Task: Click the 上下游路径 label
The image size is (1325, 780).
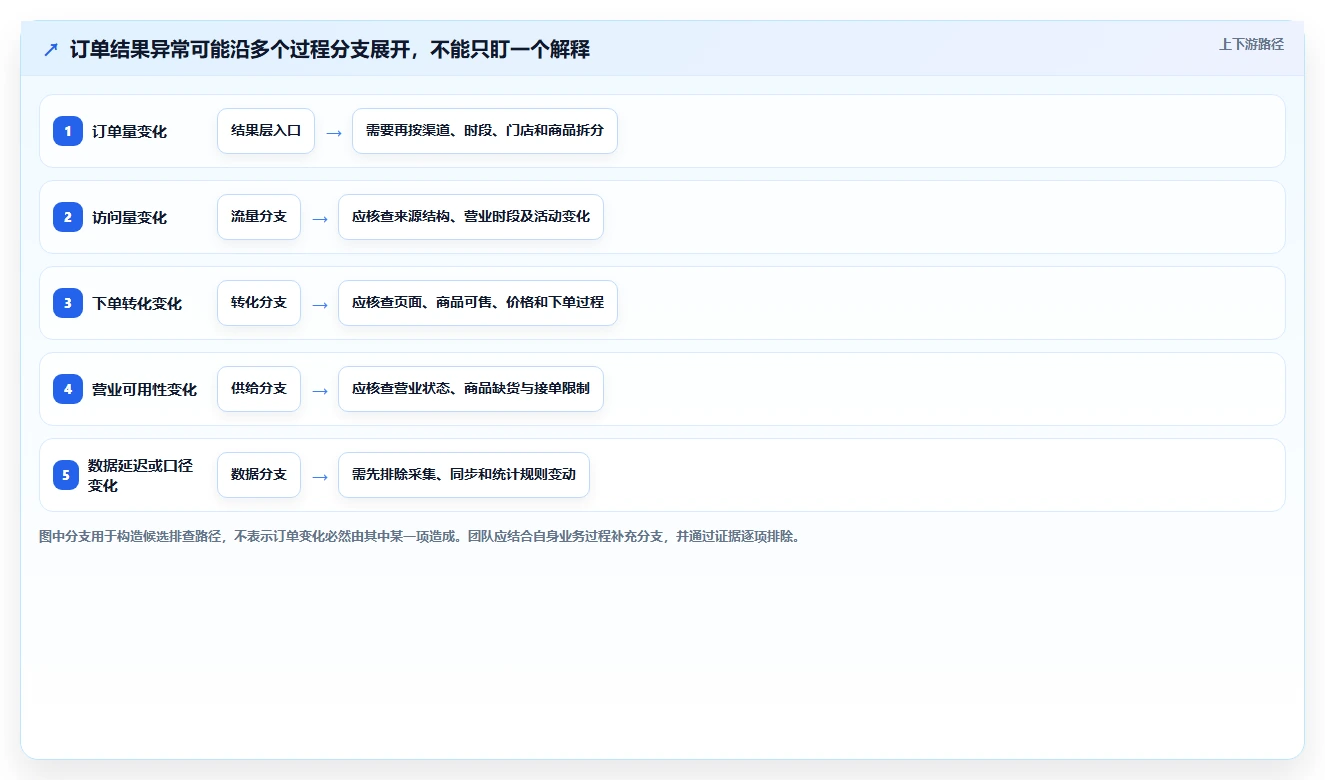Action: 1251,44
